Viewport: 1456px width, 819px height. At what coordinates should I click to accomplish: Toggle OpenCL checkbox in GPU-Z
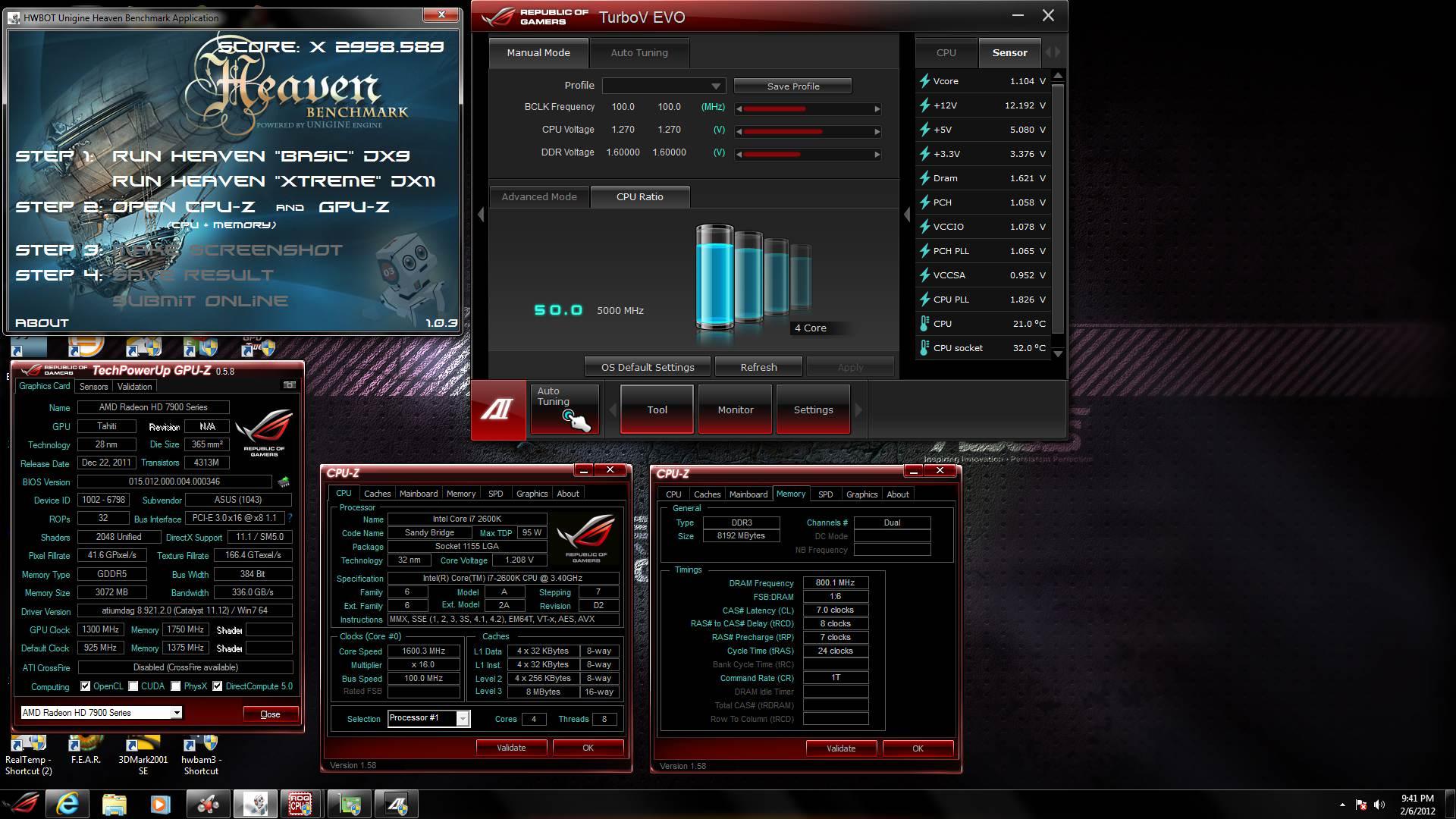coord(86,686)
